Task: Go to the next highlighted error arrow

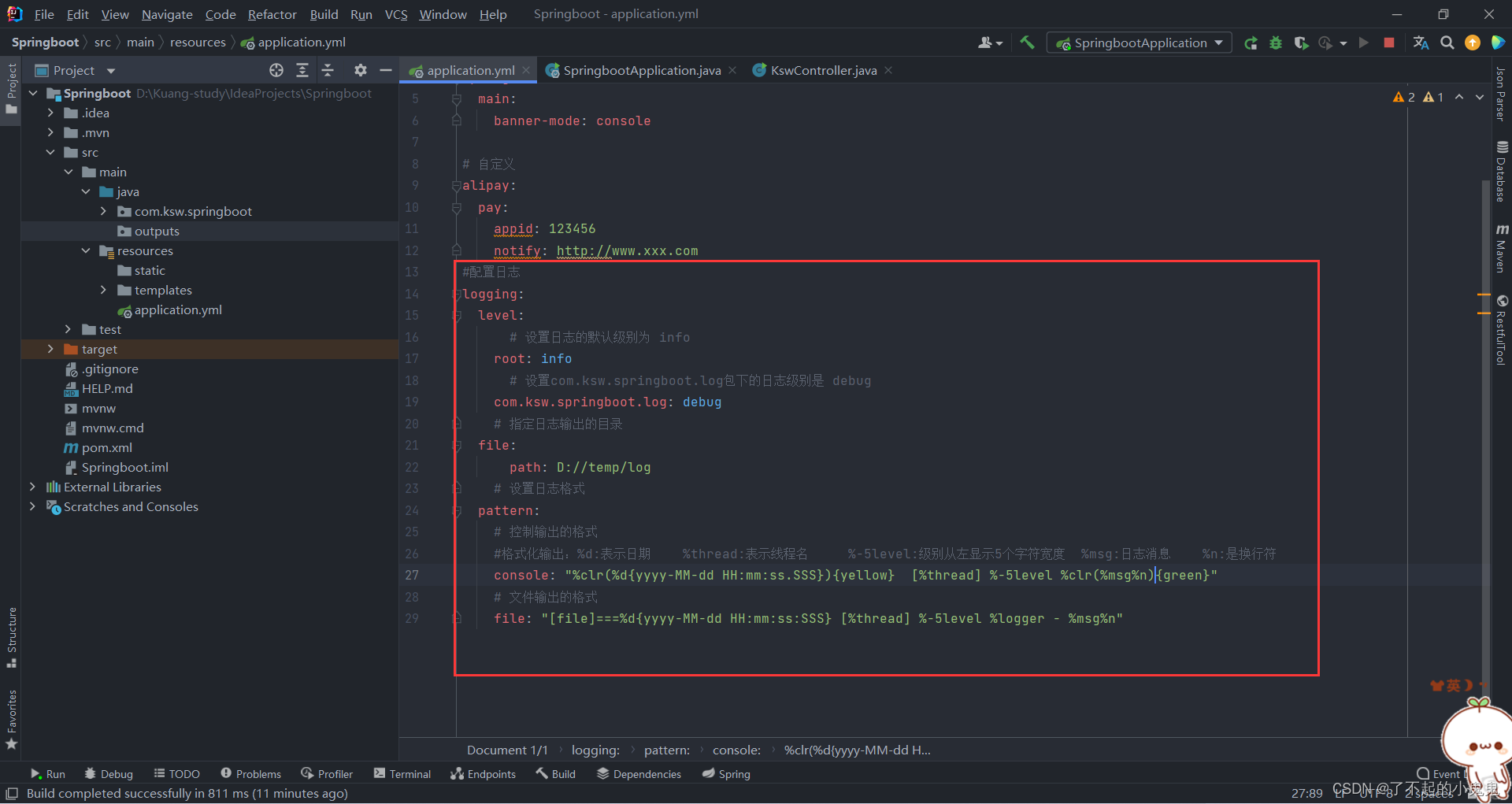Action: pos(1480,97)
